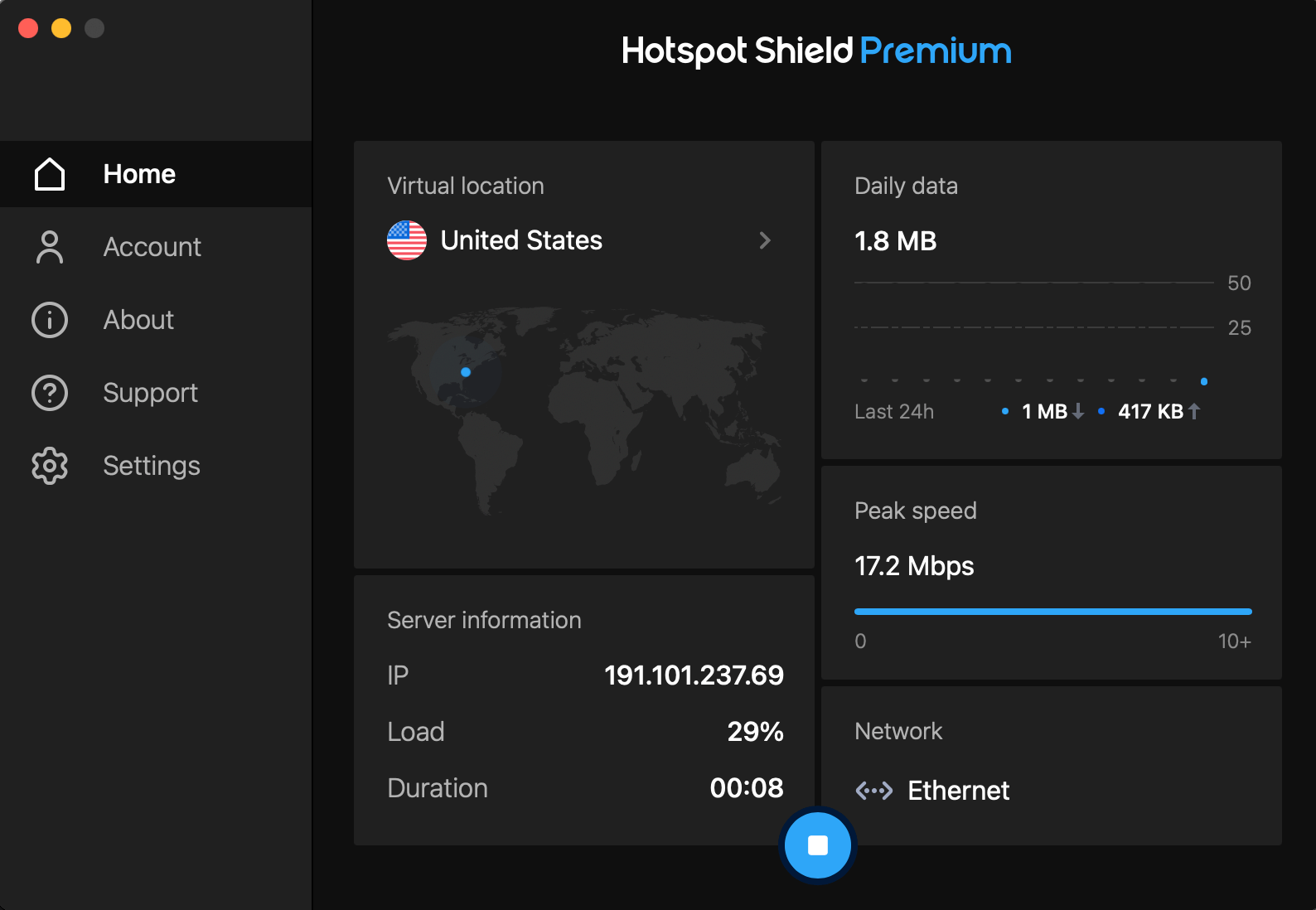Click the 1 MB download amount

[x=1044, y=411]
